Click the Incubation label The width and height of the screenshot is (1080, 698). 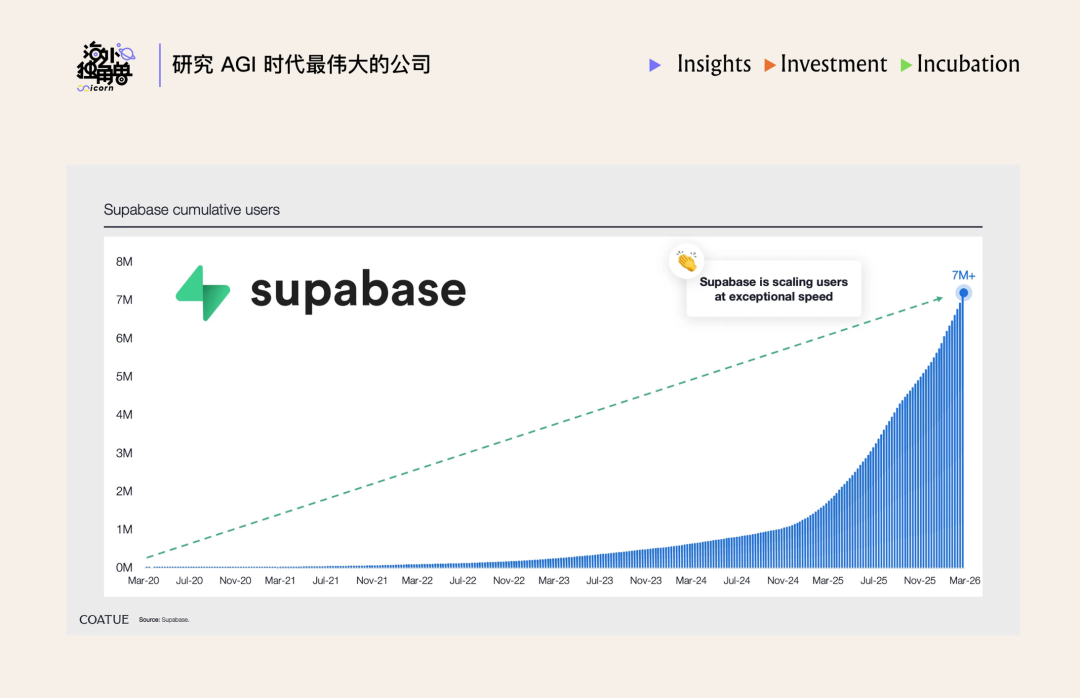point(968,64)
